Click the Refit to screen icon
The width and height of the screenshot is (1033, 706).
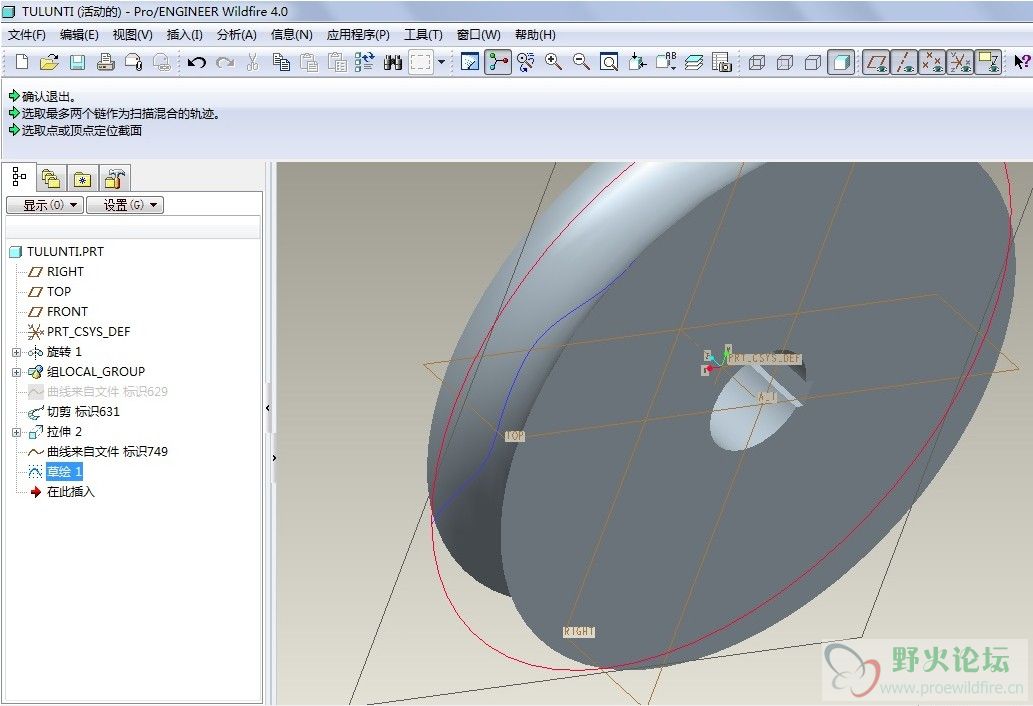point(609,62)
